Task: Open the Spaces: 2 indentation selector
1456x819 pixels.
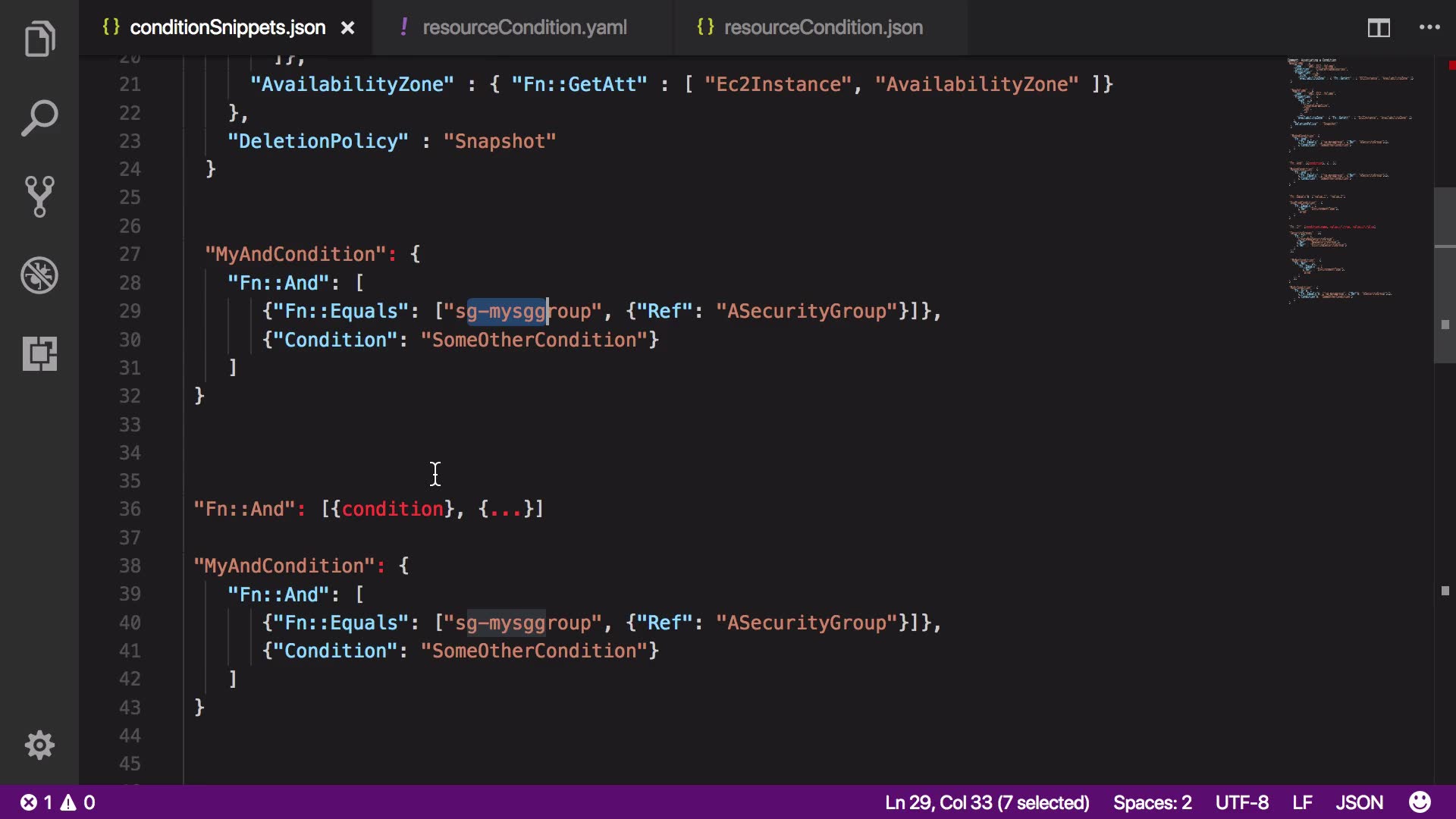Action: tap(1152, 802)
